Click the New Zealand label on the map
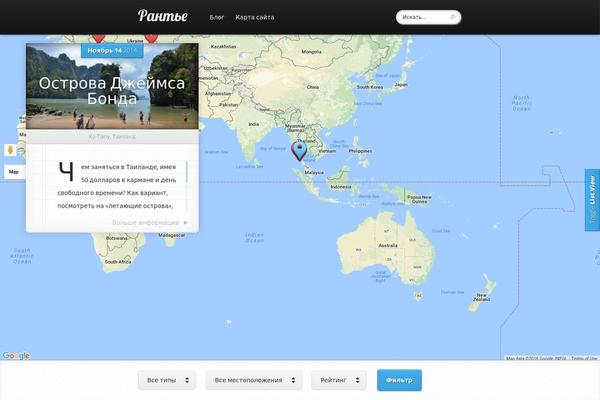The image size is (600, 400). coord(482,297)
